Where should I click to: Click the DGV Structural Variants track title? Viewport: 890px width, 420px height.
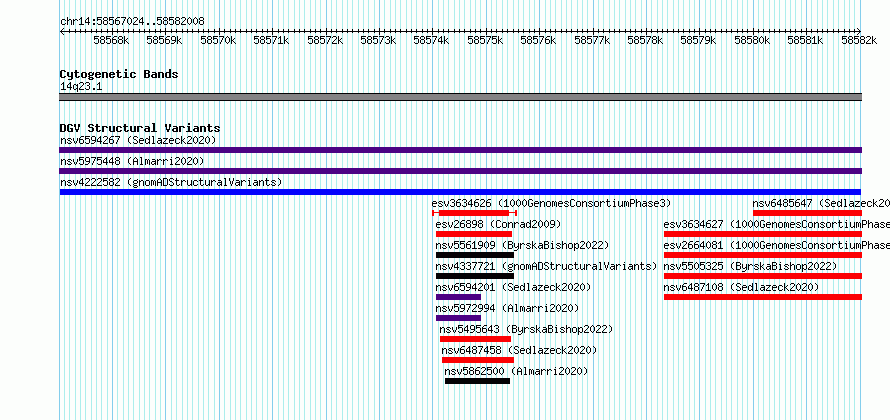[x=140, y=128]
